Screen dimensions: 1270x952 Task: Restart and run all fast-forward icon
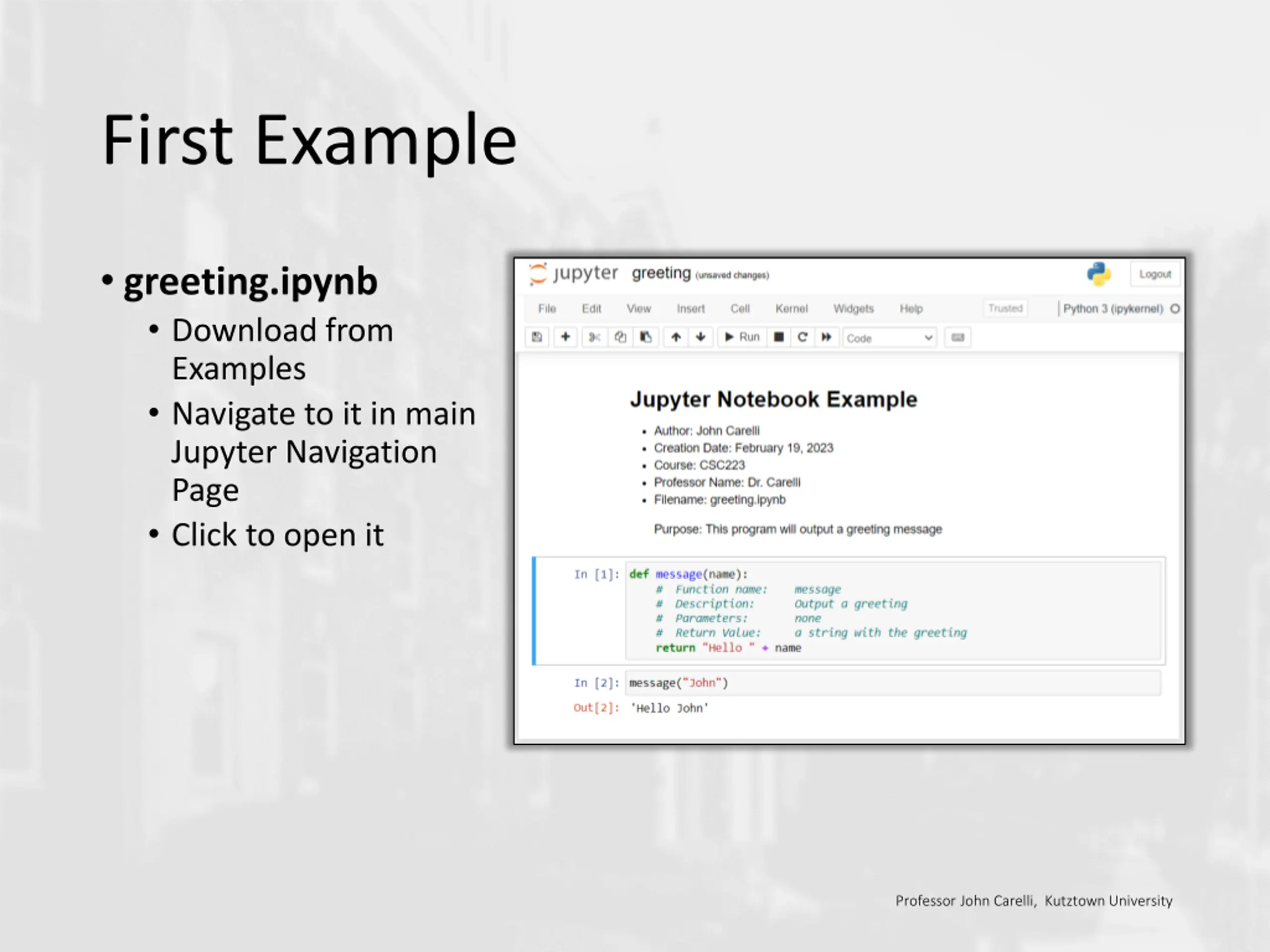tap(826, 337)
